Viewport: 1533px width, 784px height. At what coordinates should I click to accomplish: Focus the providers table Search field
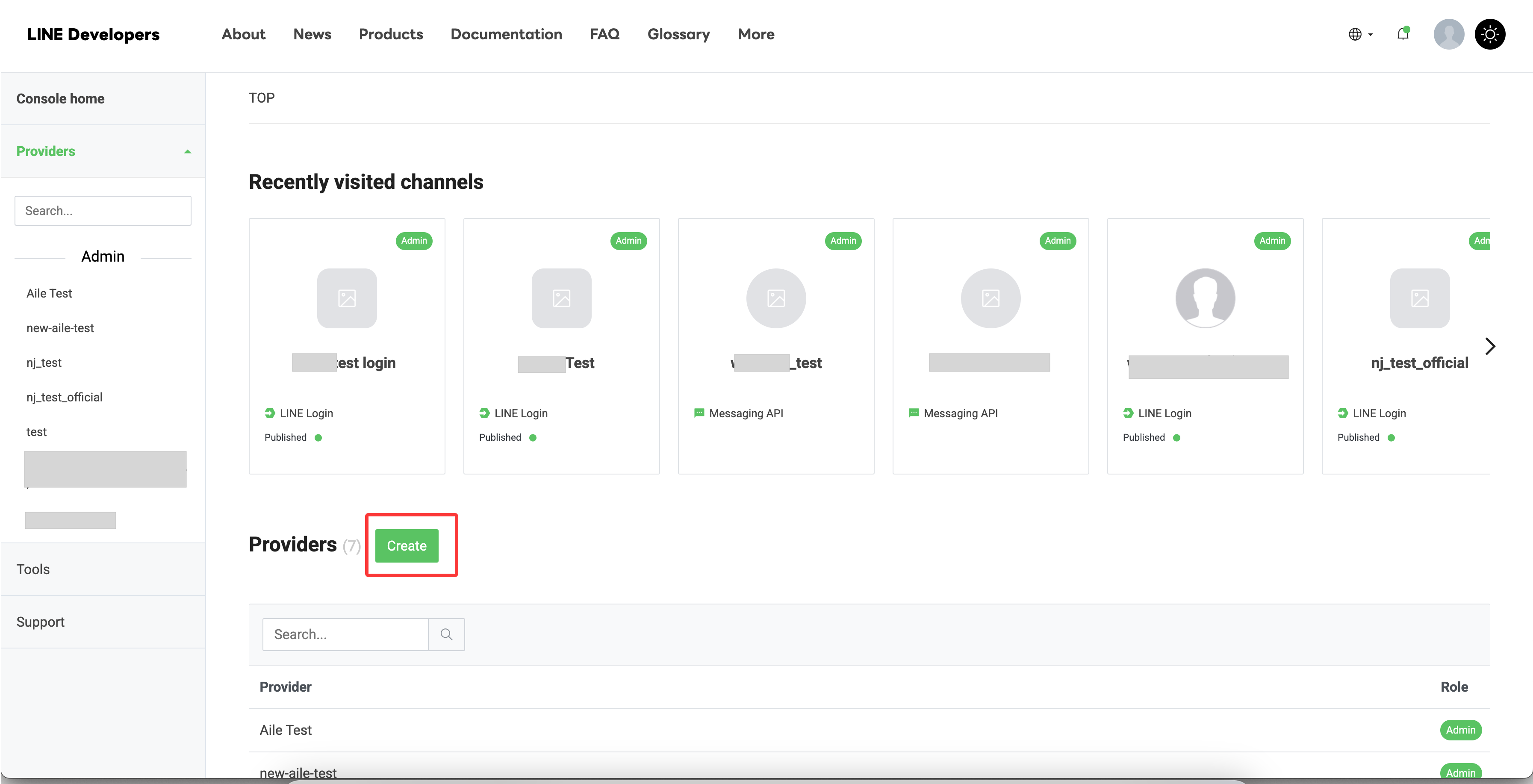pyautogui.click(x=345, y=634)
